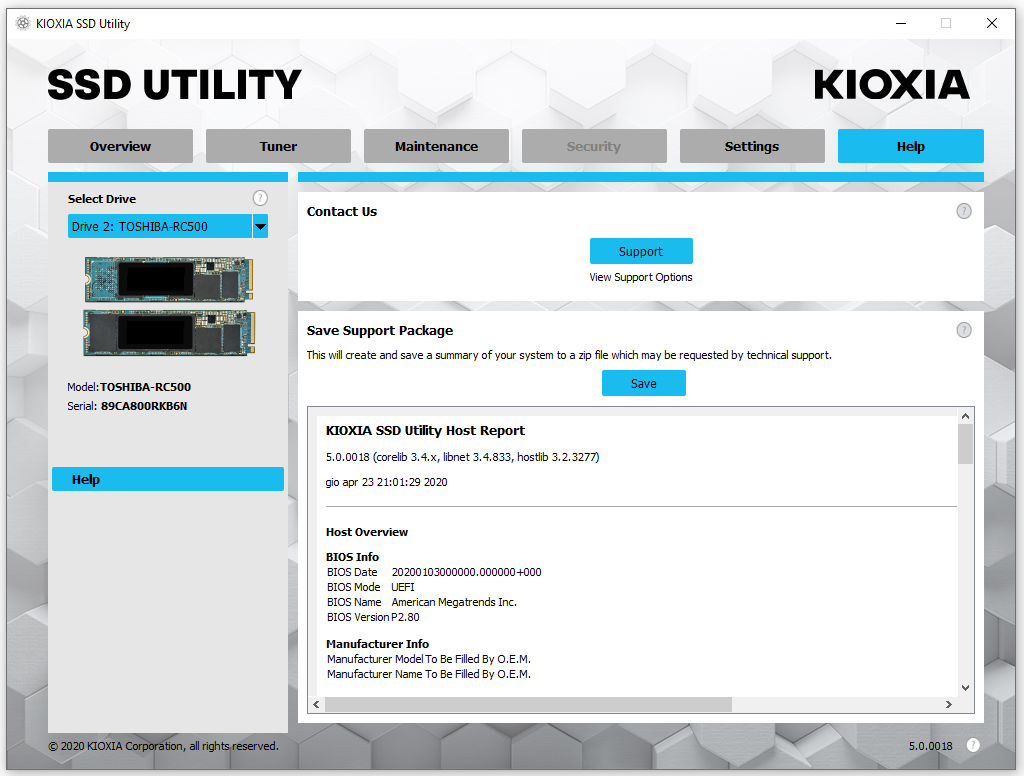1024x776 pixels.
Task: Click the report scroll right arrow
Action: (x=949, y=704)
